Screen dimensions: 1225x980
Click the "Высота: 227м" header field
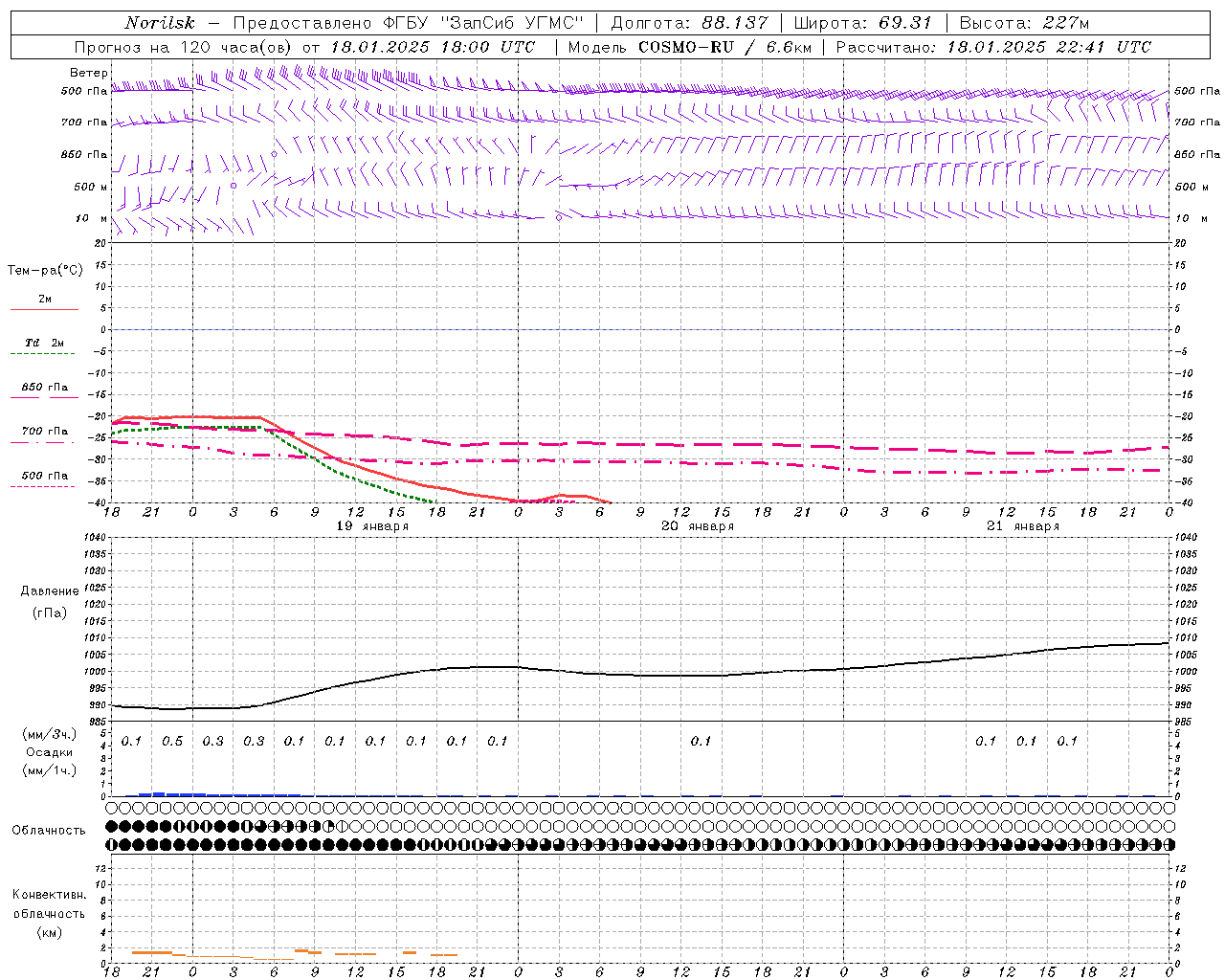pyautogui.click(x=1024, y=23)
